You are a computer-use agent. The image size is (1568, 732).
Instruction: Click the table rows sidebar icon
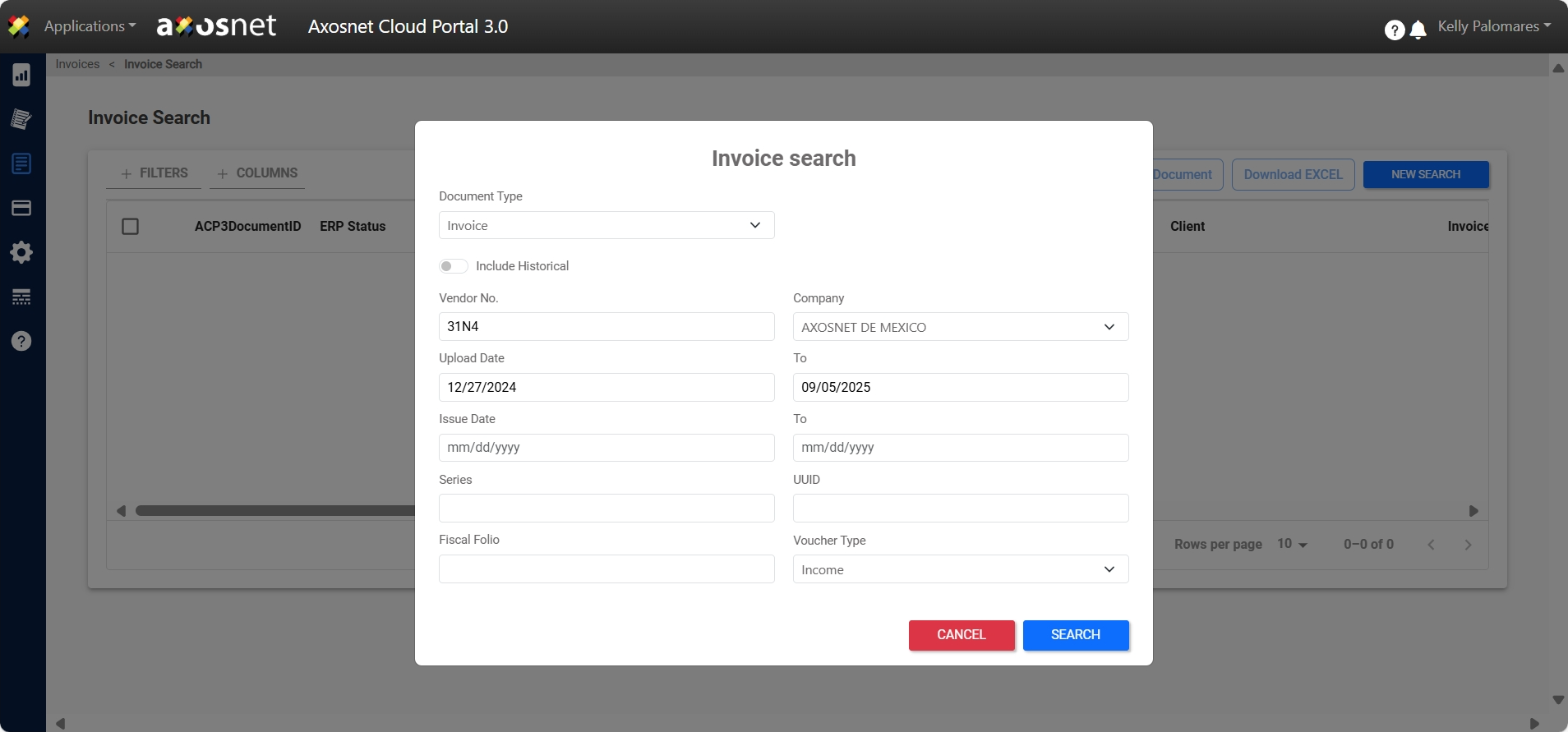[x=21, y=297]
